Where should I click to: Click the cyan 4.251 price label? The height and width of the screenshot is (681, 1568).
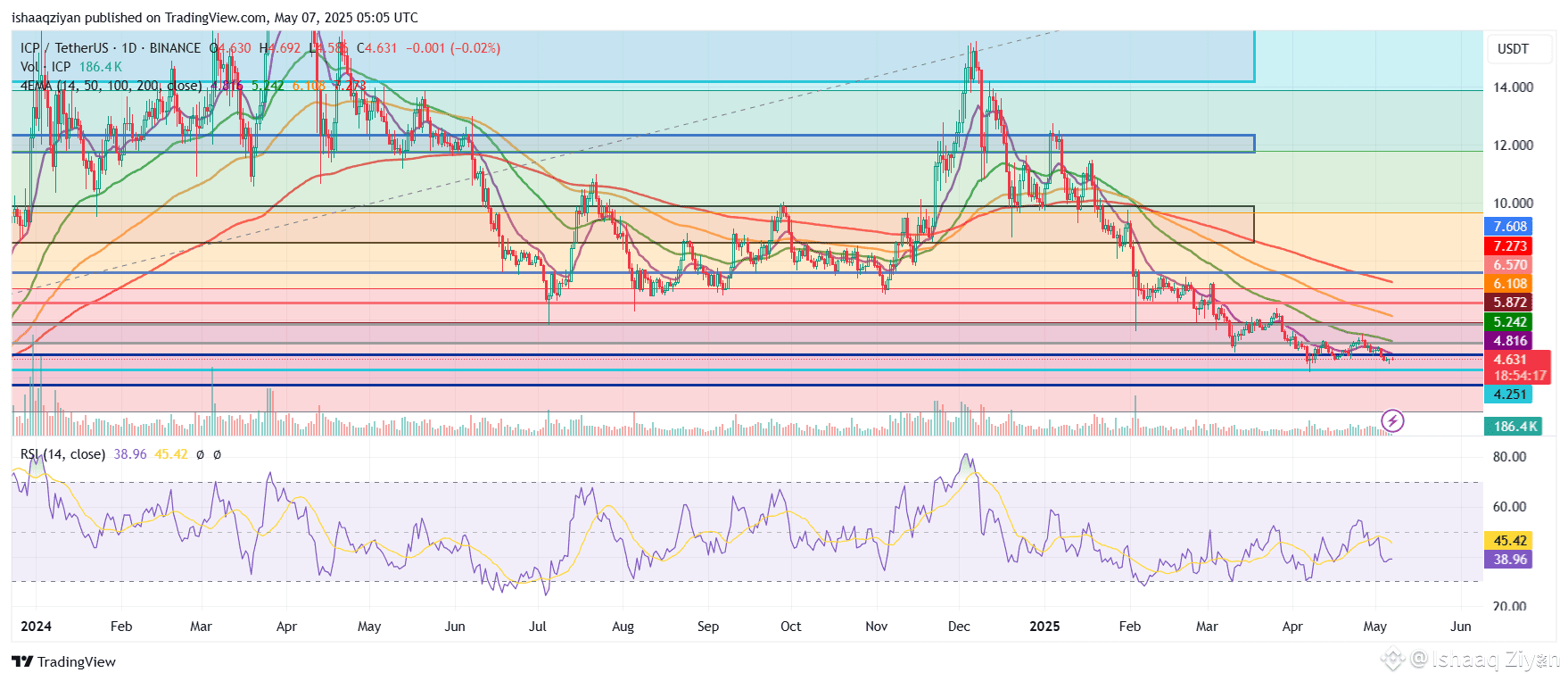point(1509,394)
